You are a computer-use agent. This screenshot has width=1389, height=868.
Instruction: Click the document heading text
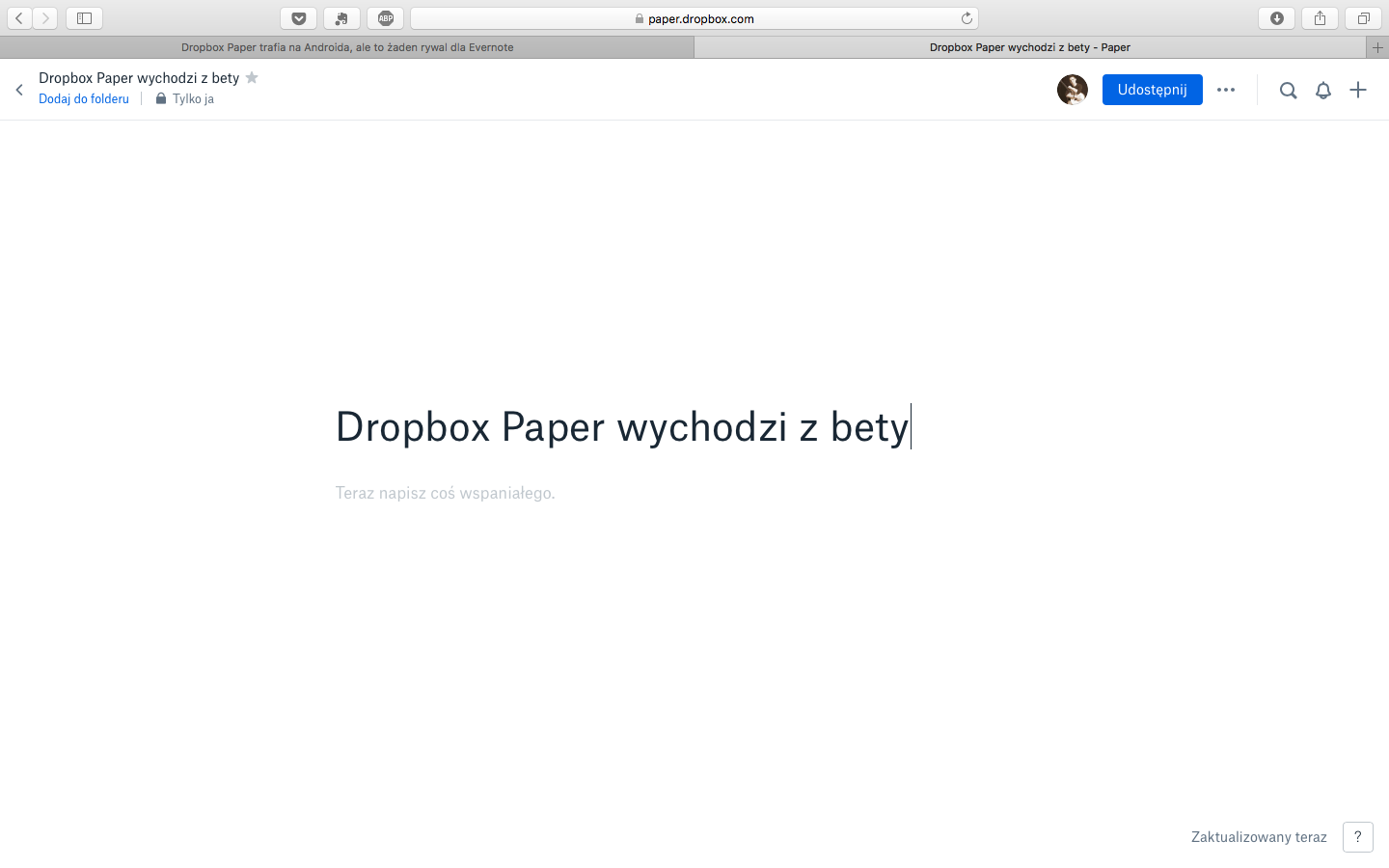(x=622, y=427)
